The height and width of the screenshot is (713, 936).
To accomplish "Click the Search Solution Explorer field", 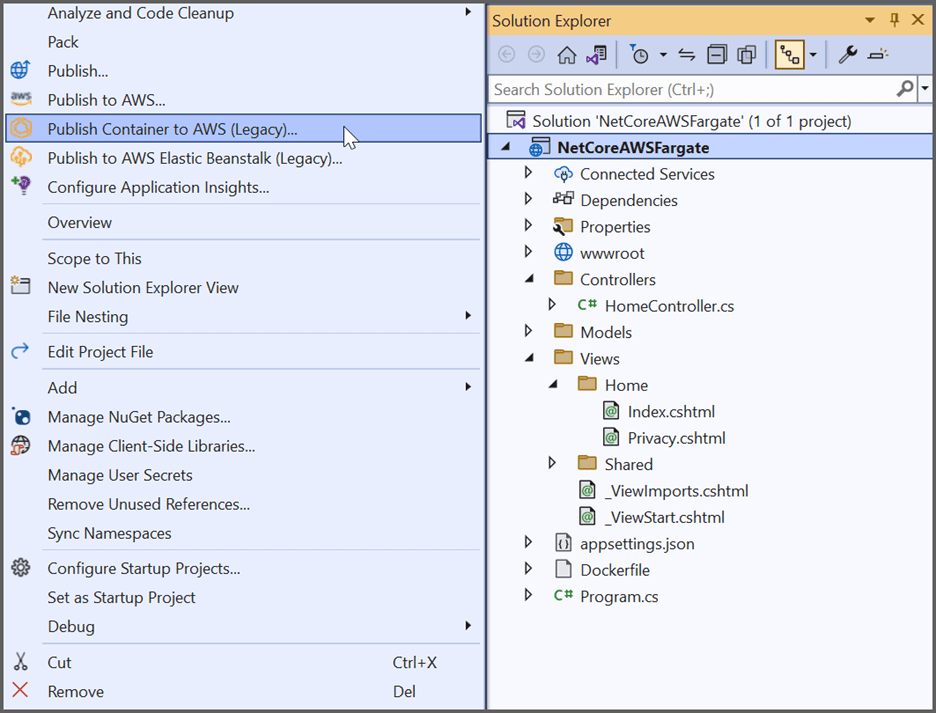I will point(692,89).
